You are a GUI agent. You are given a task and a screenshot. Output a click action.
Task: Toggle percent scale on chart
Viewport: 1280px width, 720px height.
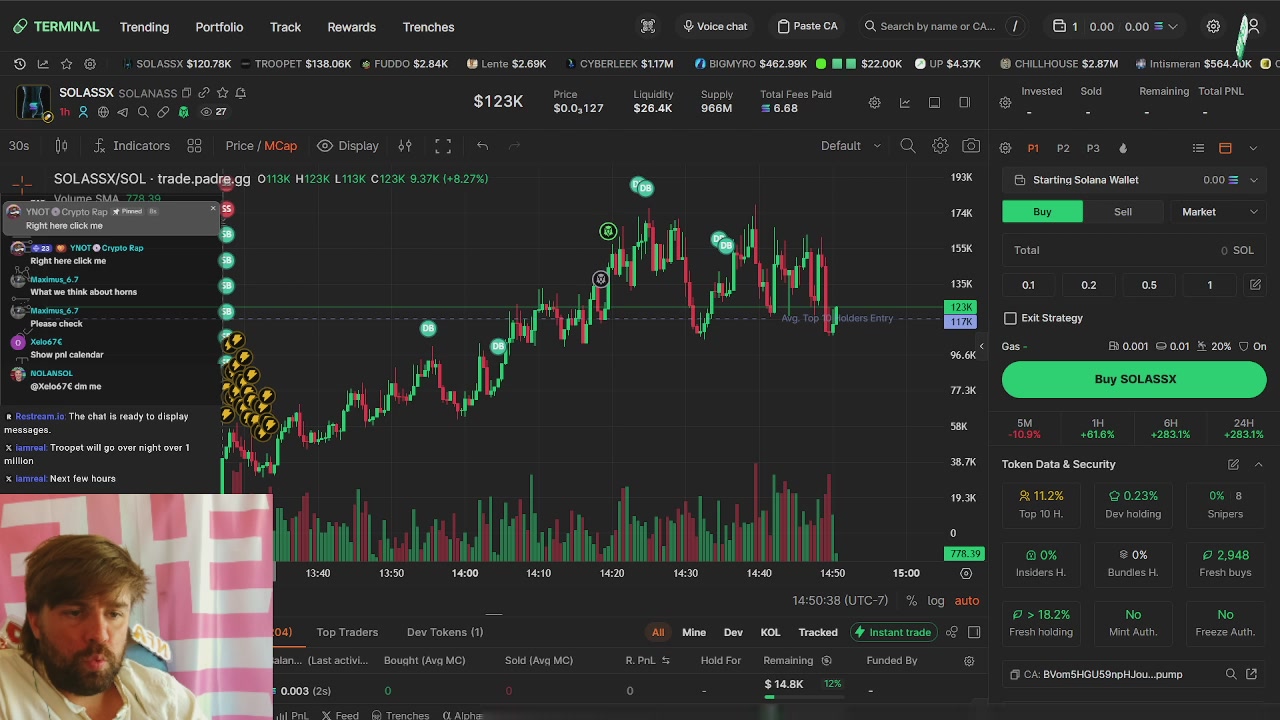[x=911, y=601]
